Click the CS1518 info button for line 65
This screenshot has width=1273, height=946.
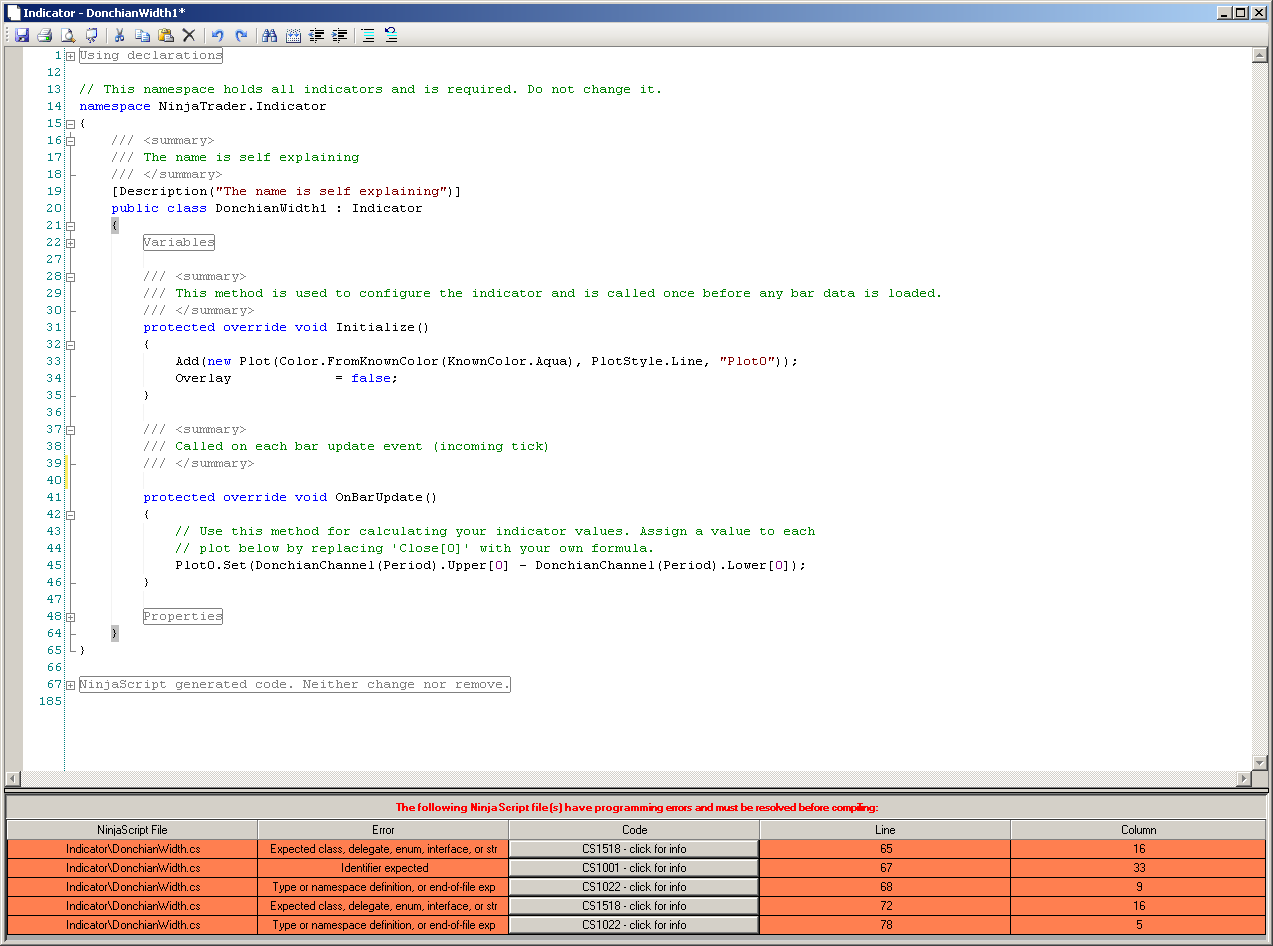click(x=634, y=849)
